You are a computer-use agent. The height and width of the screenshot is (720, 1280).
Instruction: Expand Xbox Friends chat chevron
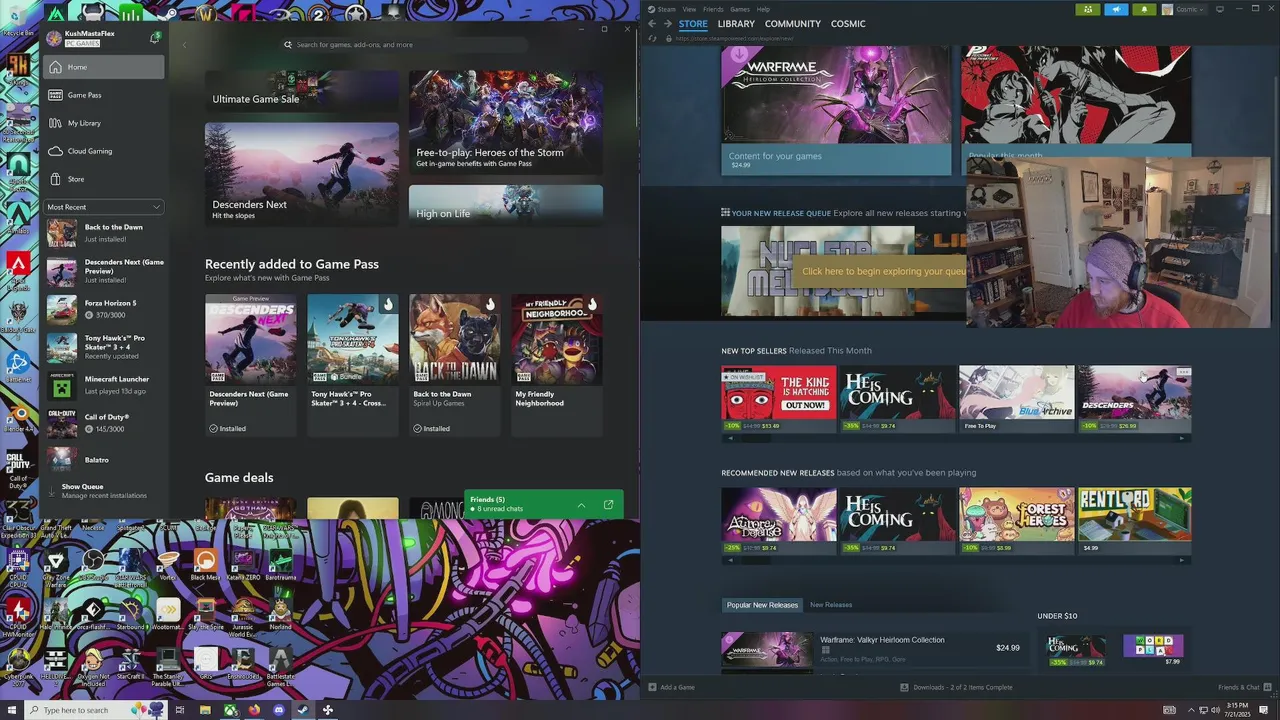click(581, 505)
